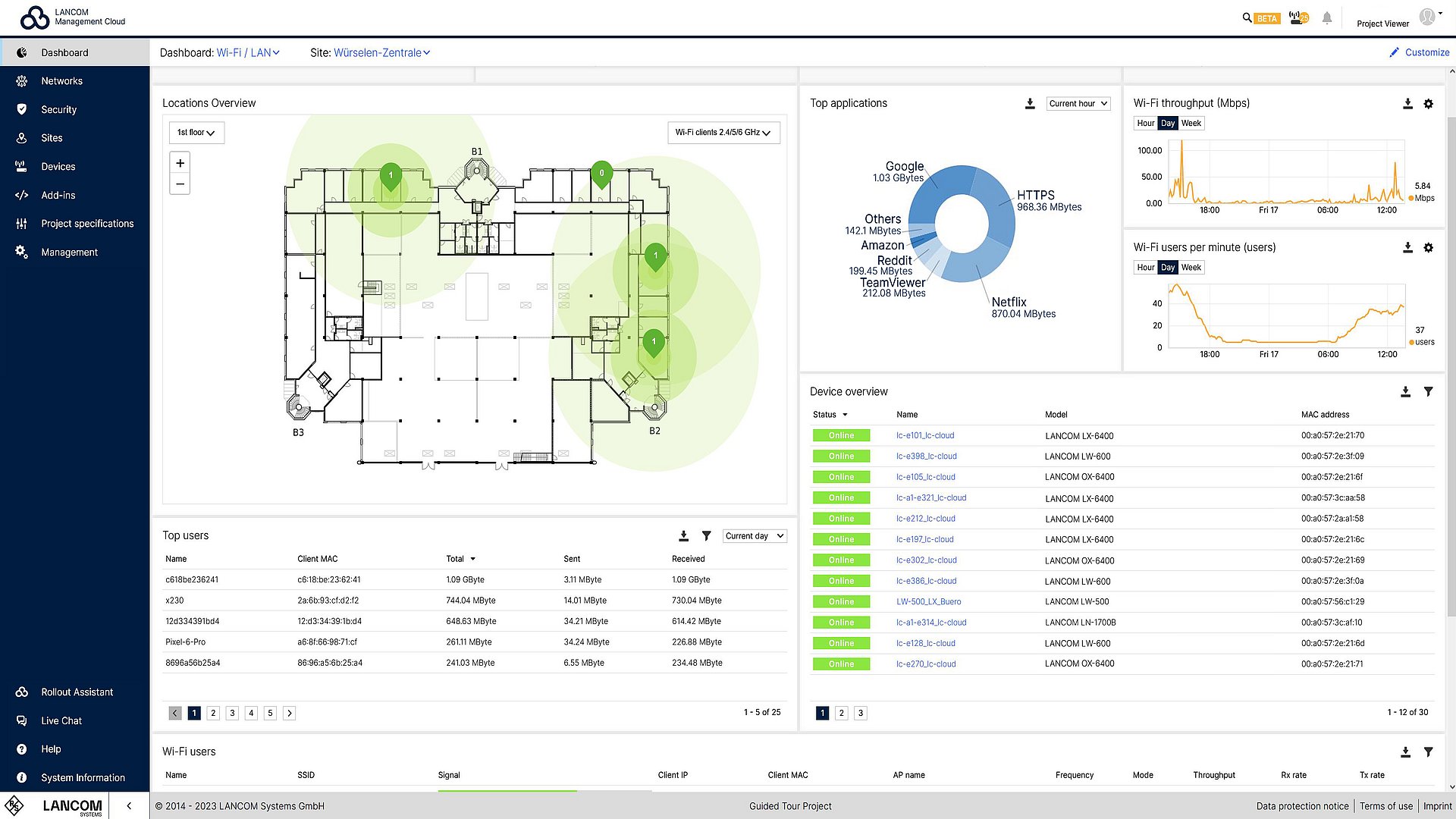Image resolution: width=1456 pixels, height=819 pixels.
Task: Go to page 2 of Top users
Action: 213,713
